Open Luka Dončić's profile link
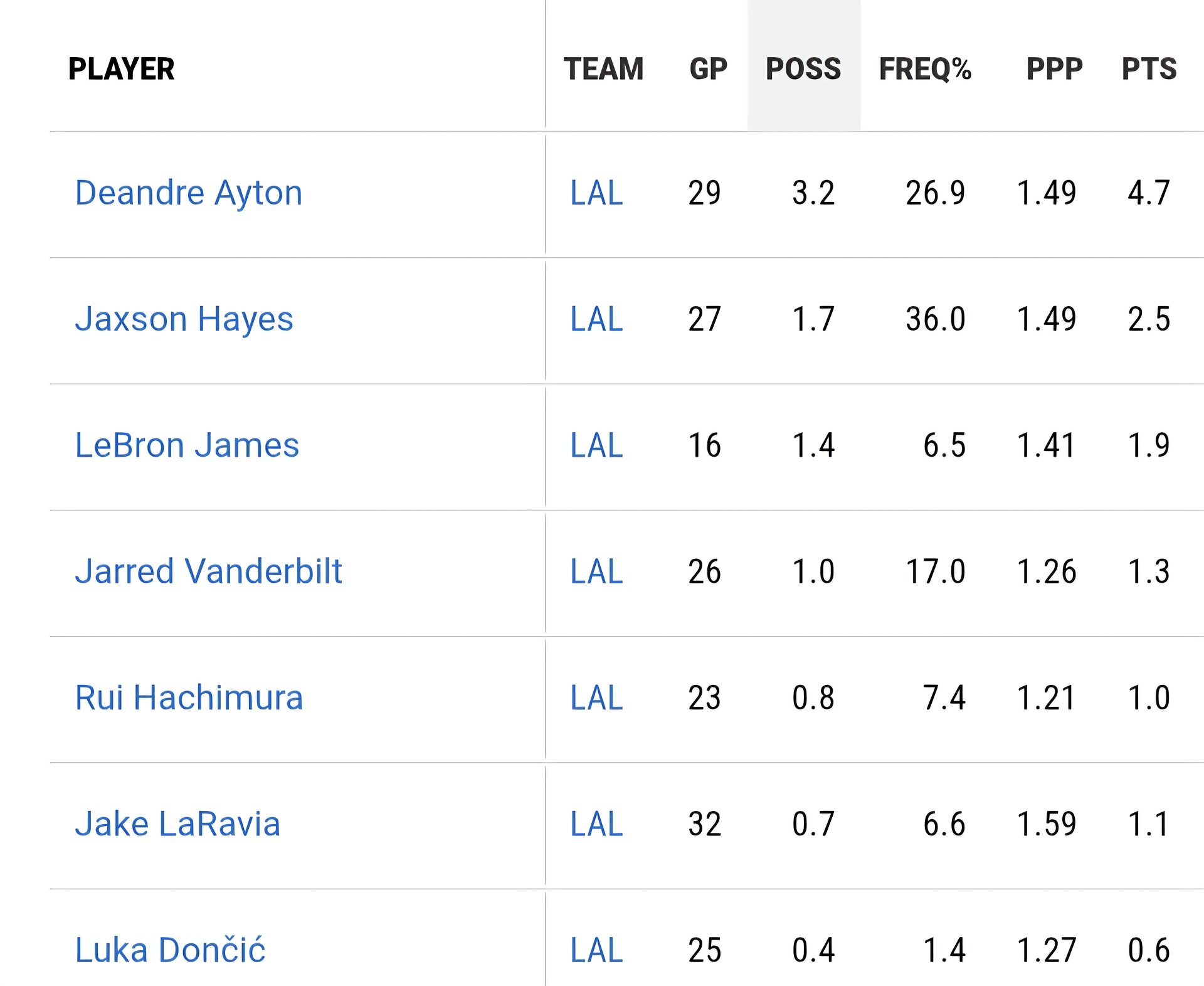The image size is (1204, 986). click(170, 950)
